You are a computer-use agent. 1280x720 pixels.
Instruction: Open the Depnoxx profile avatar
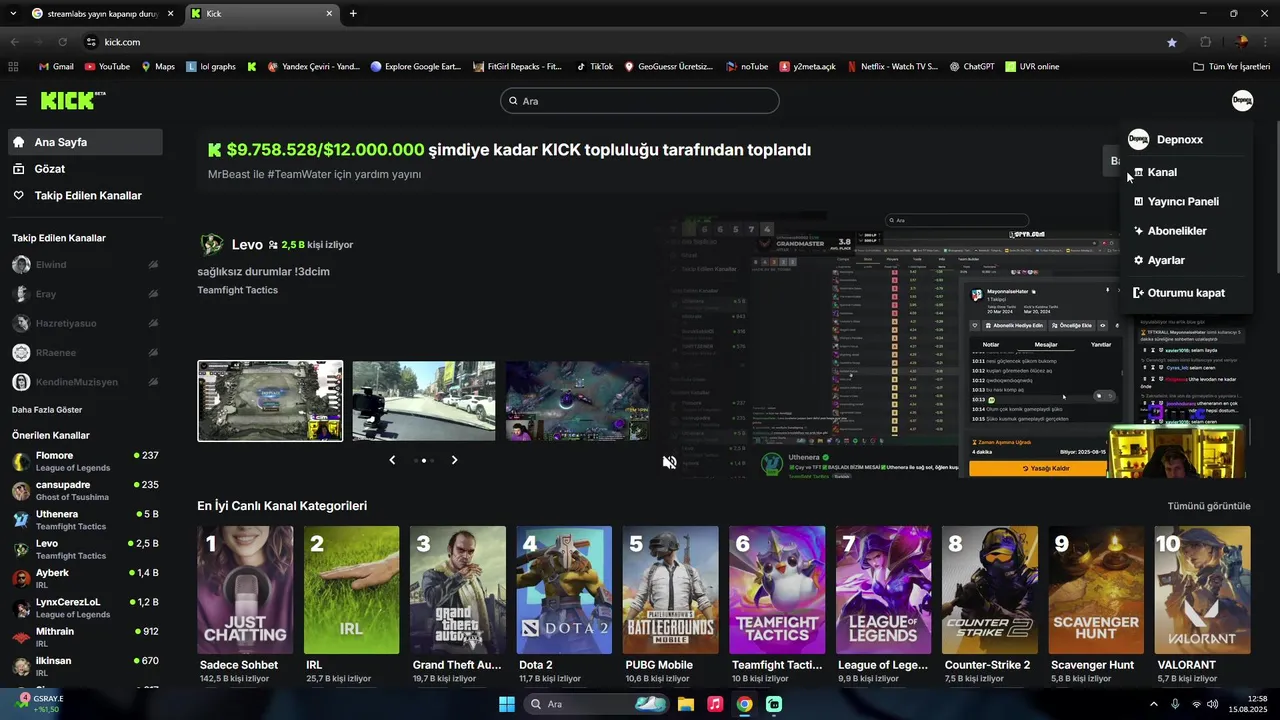point(1242,100)
